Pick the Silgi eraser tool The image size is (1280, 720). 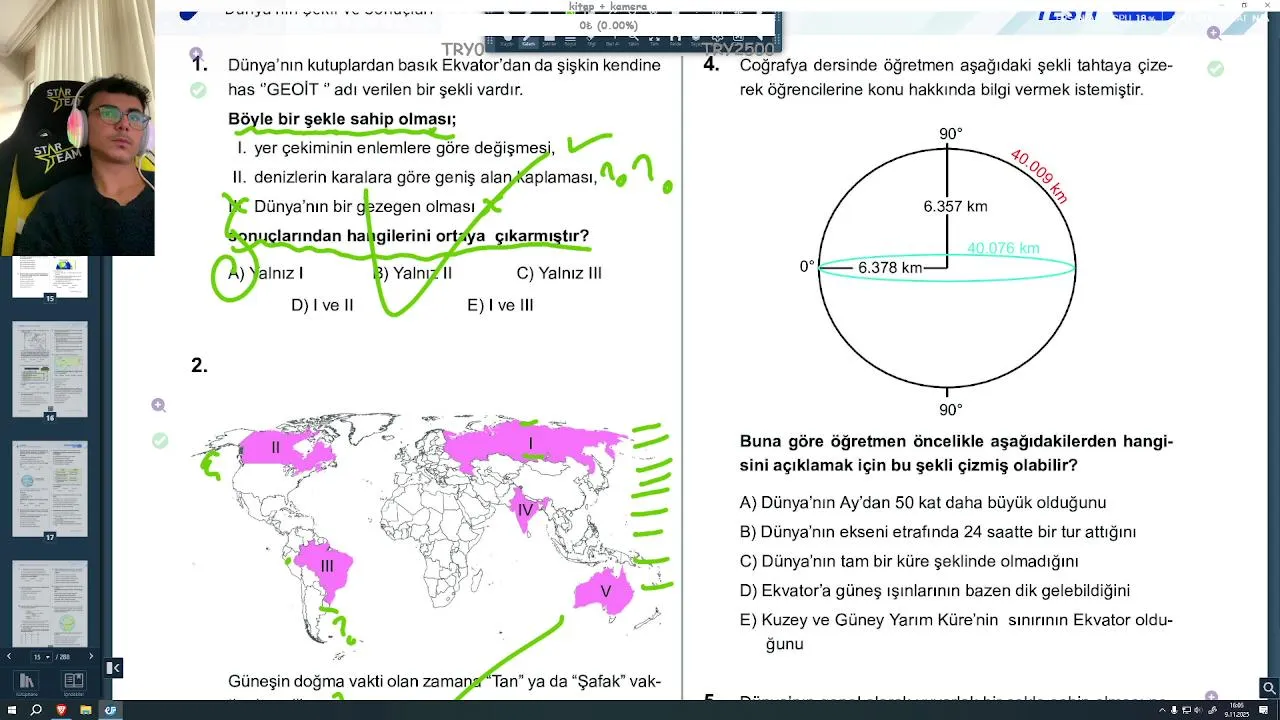(x=591, y=41)
